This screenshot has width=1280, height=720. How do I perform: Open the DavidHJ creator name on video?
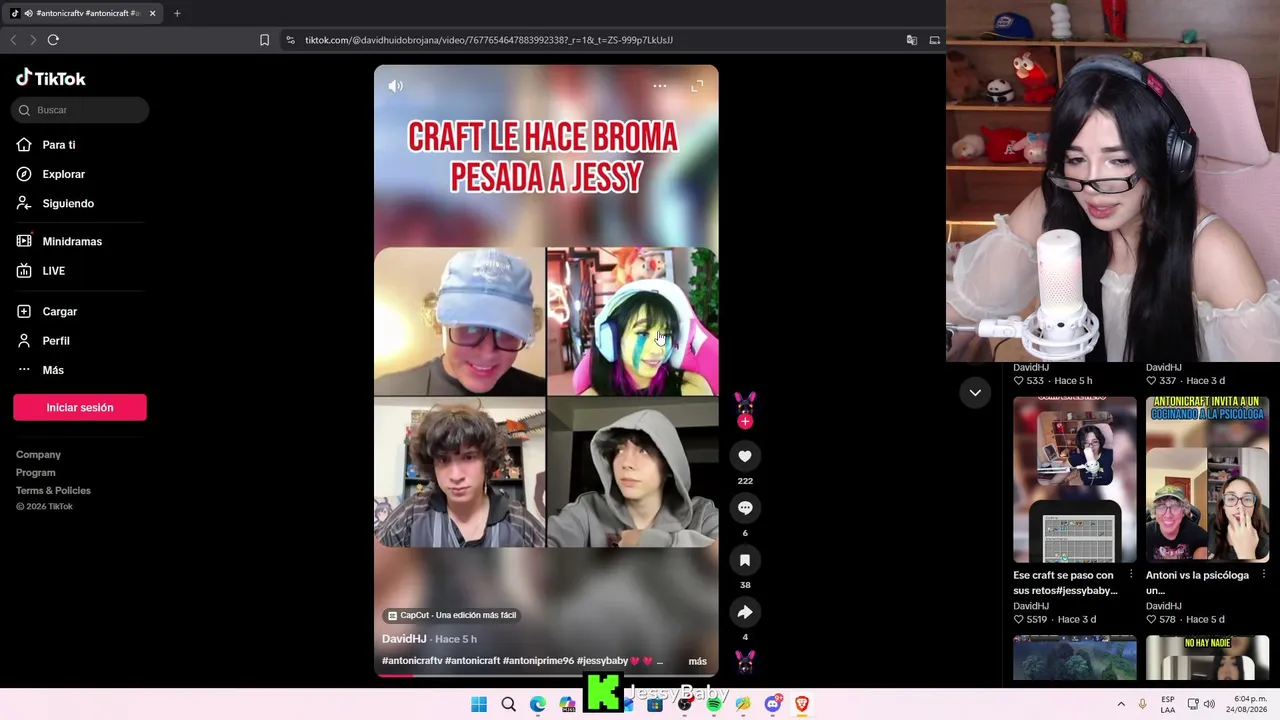pyautogui.click(x=404, y=639)
